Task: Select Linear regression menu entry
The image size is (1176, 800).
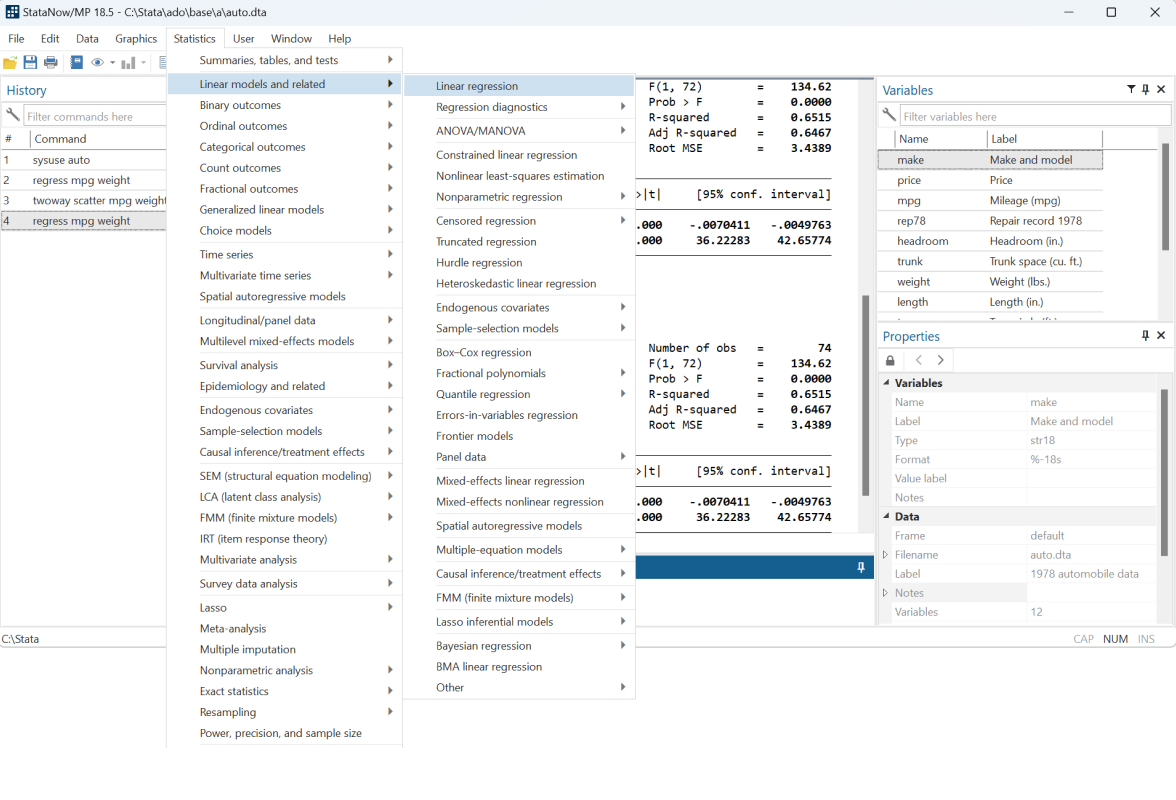Action: 477,86
